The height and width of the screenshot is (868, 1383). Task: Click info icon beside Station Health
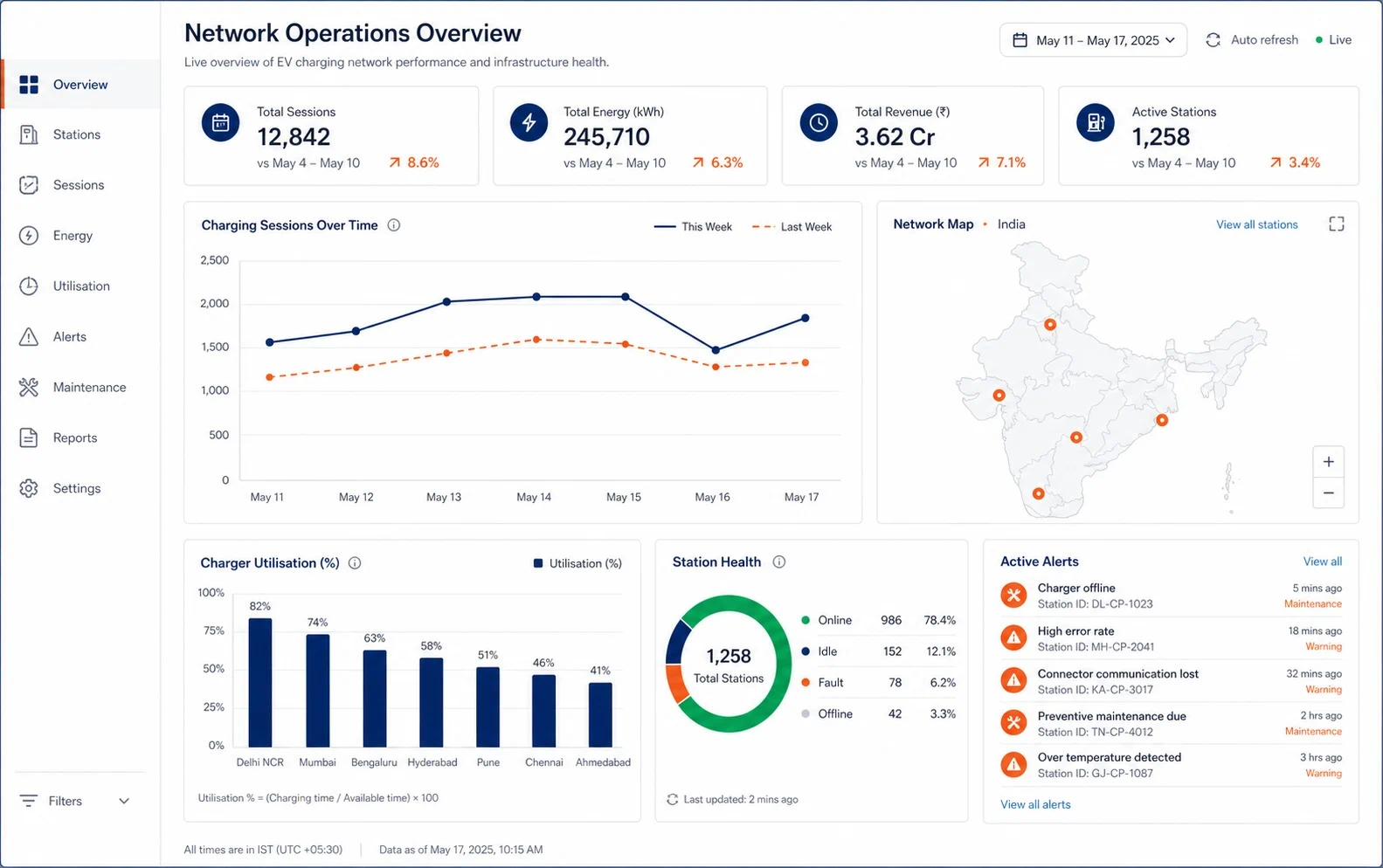[779, 562]
